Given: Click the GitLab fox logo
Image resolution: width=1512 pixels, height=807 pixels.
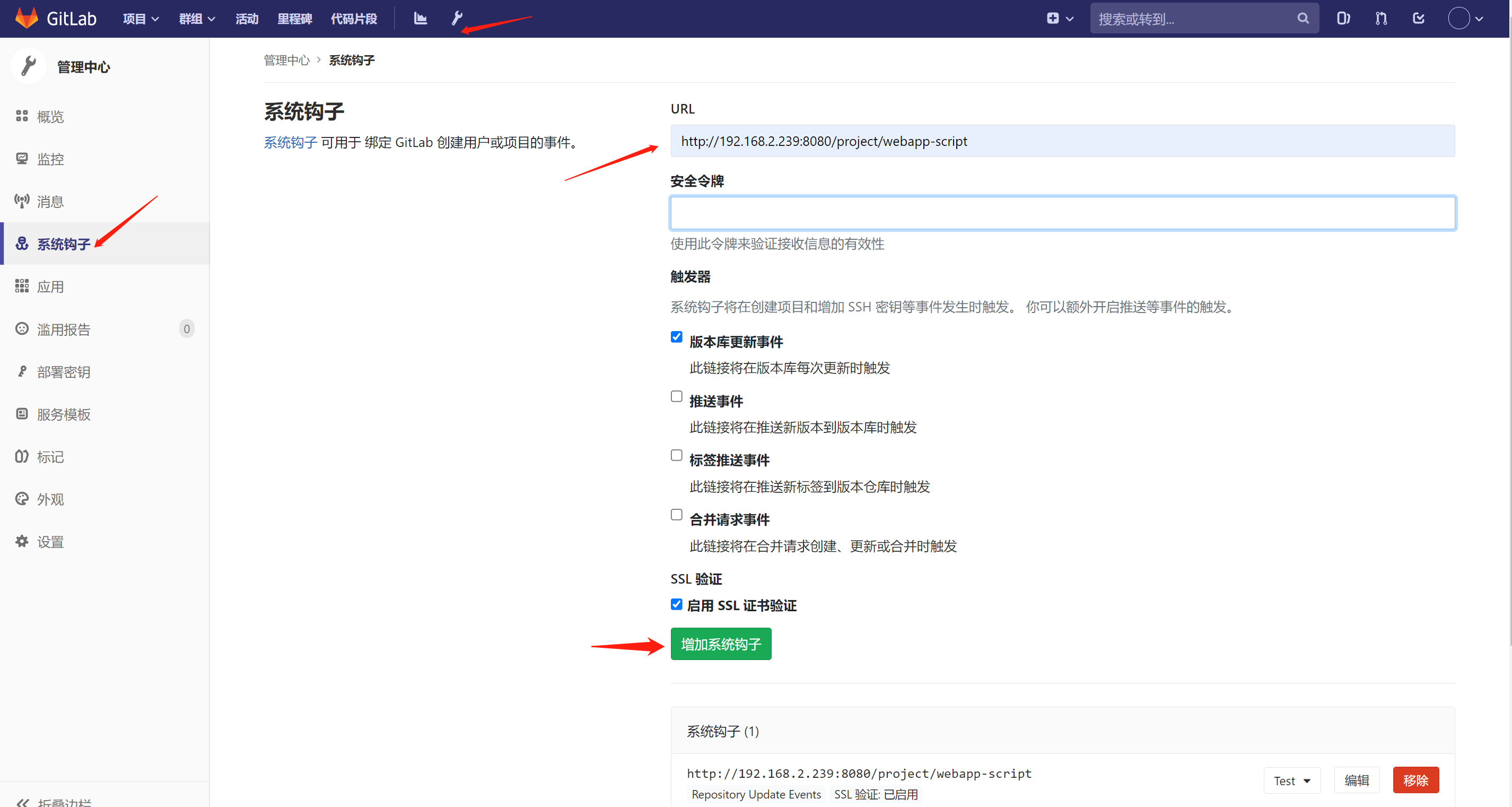Looking at the screenshot, I should (x=27, y=19).
